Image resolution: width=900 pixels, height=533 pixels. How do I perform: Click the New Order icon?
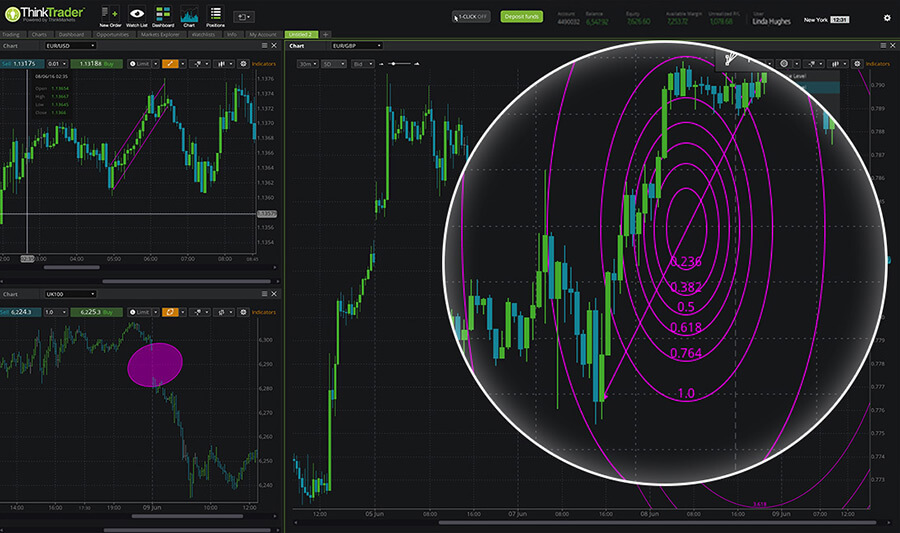[110, 16]
